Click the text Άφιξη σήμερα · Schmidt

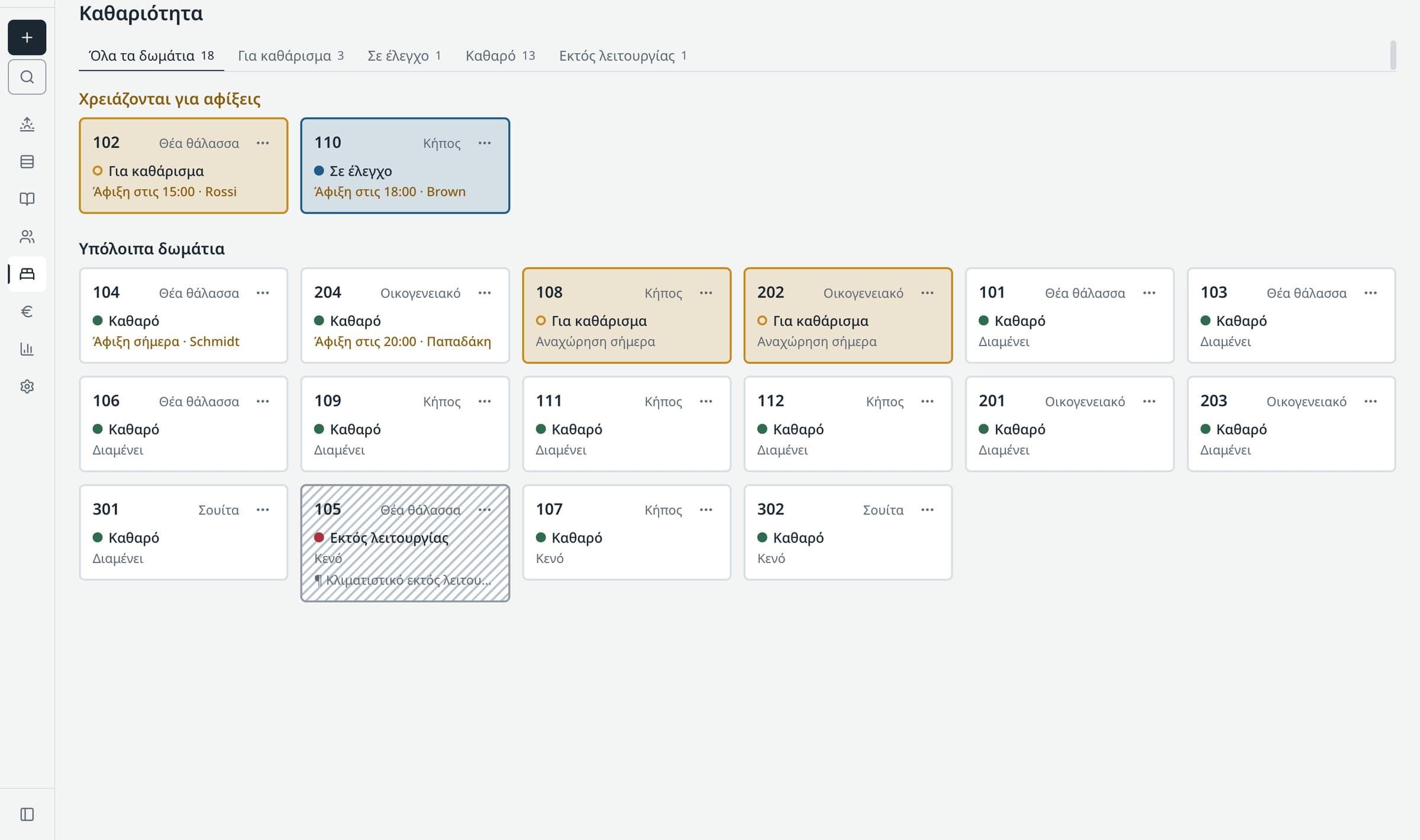166,342
